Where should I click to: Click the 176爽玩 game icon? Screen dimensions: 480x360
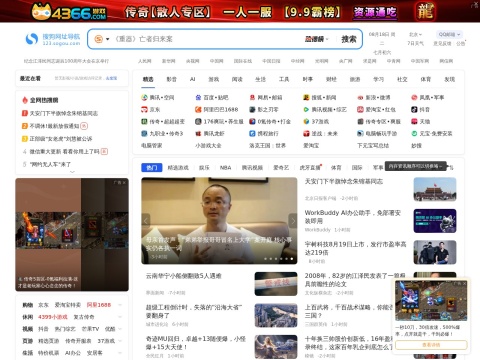pos(198,121)
